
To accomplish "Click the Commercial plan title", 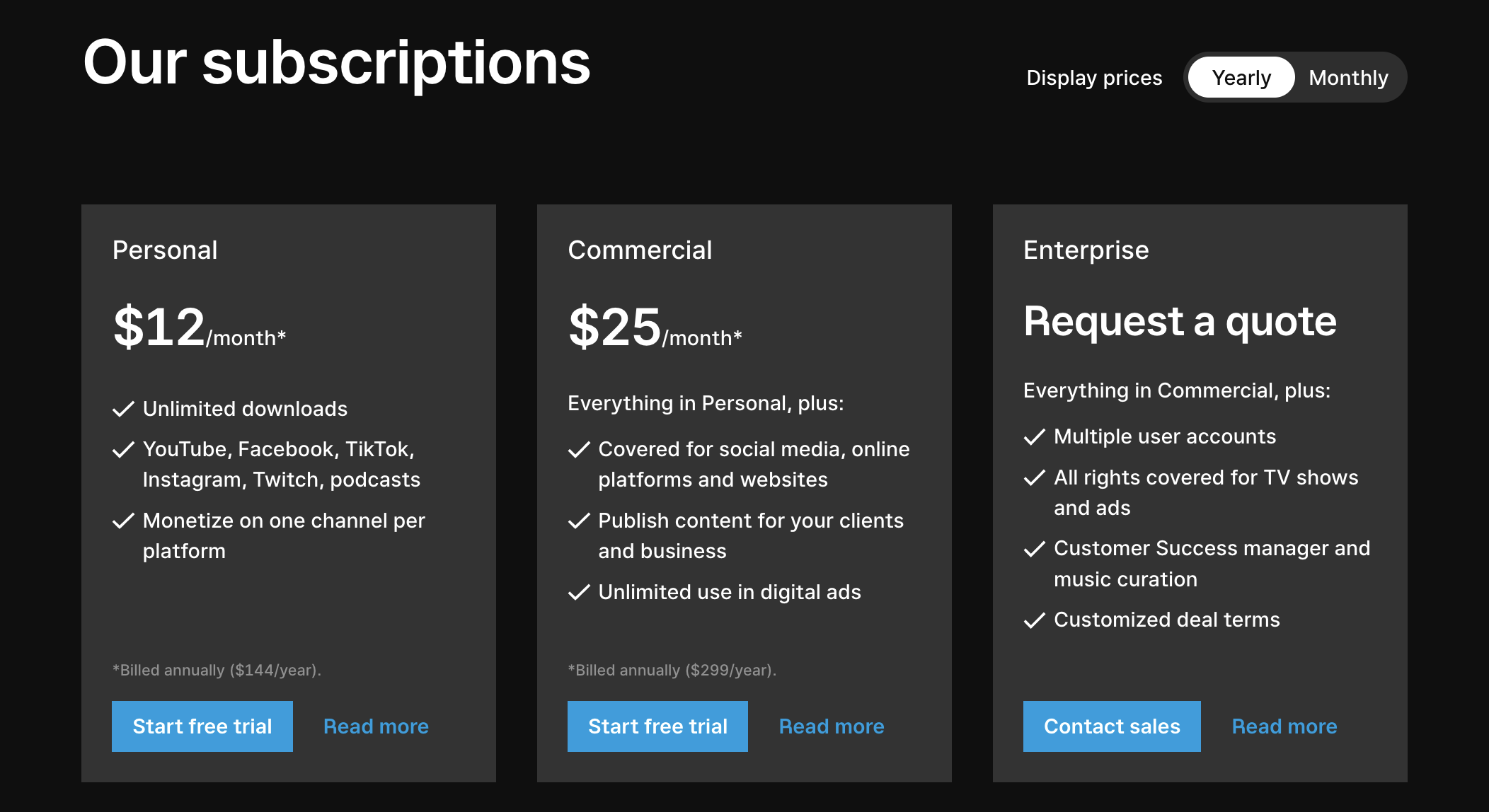I will [x=640, y=250].
